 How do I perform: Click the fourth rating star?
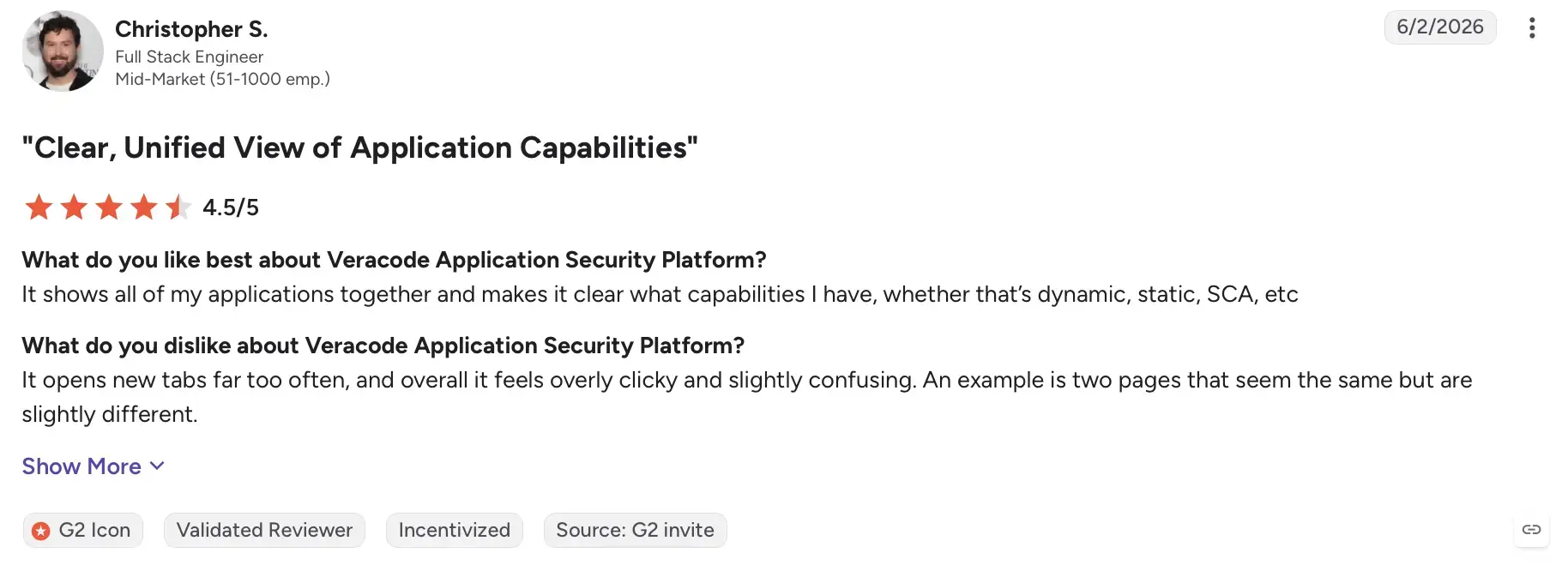[144, 207]
